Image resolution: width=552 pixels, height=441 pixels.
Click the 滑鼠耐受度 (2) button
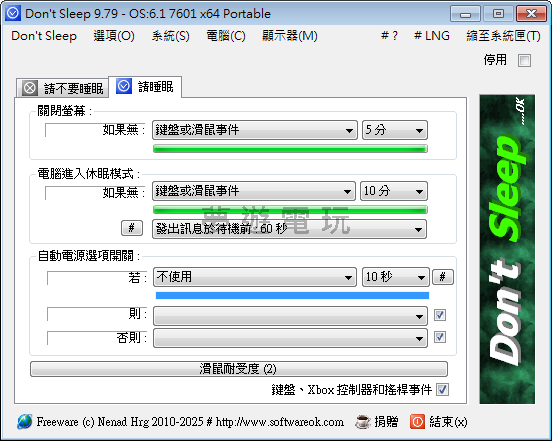pyautogui.click(x=239, y=369)
